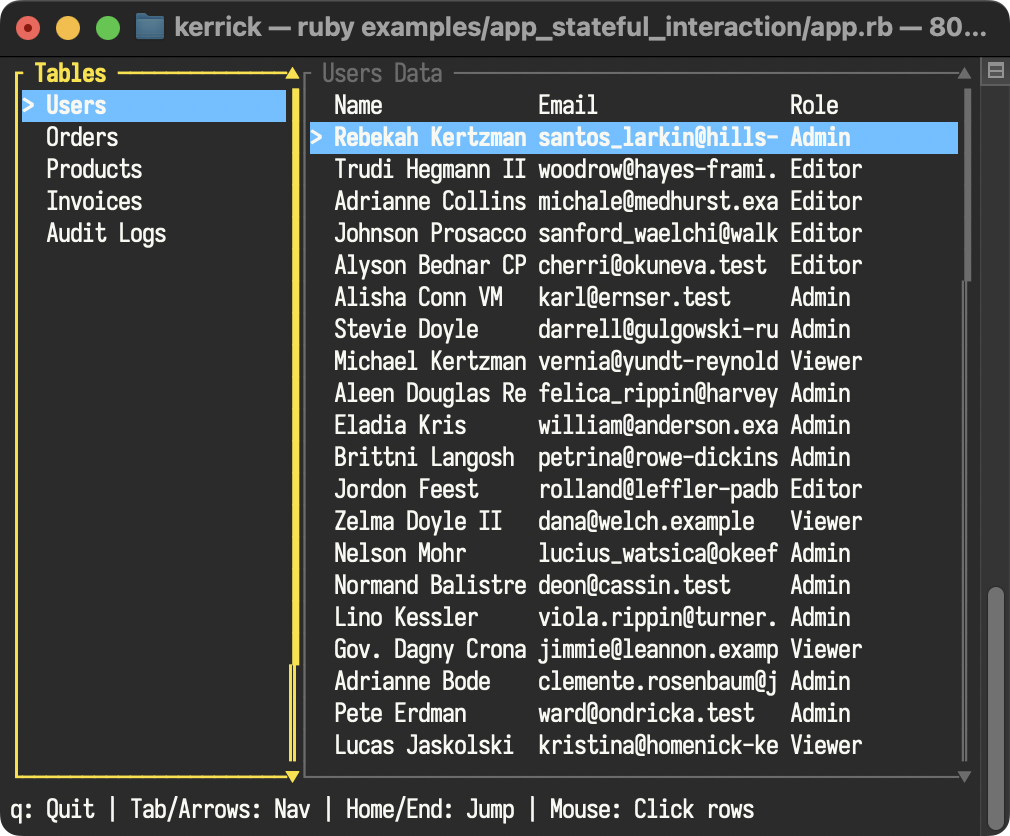Click email karl@ernser.test
The height and width of the screenshot is (836, 1010).
tap(634, 298)
